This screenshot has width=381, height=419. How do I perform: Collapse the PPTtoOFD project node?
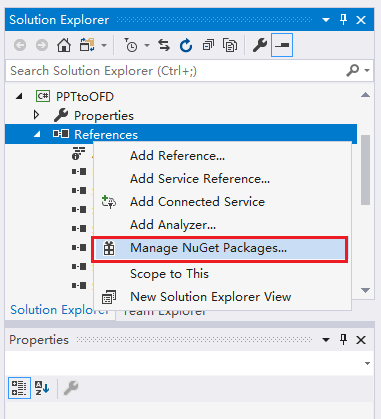tap(19, 97)
